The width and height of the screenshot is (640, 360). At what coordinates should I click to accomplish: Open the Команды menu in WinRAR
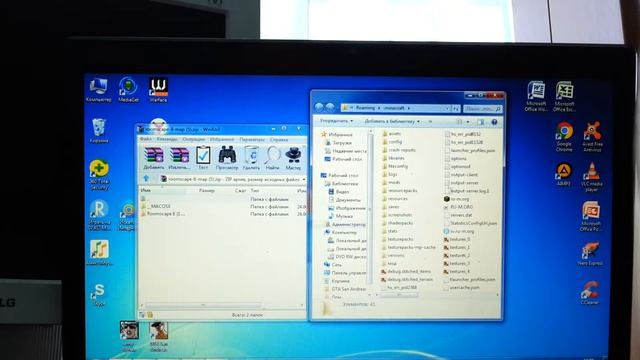click(x=167, y=140)
